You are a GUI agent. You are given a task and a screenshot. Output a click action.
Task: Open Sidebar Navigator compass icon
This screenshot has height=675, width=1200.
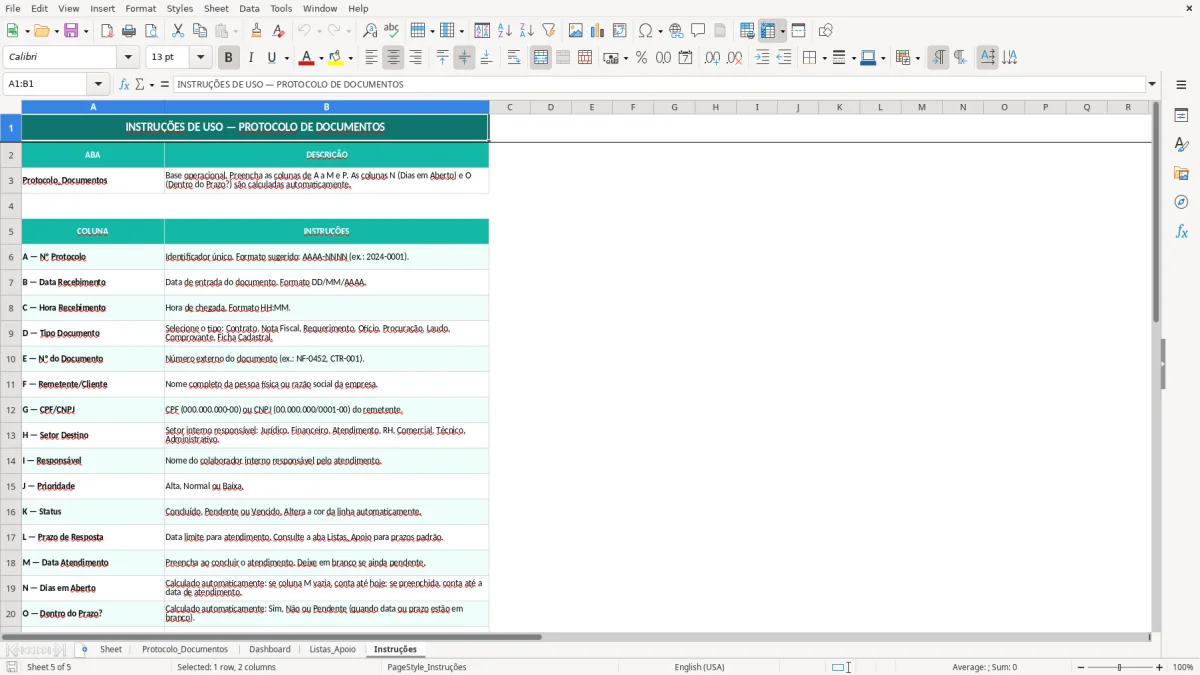pyautogui.click(x=1181, y=202)
